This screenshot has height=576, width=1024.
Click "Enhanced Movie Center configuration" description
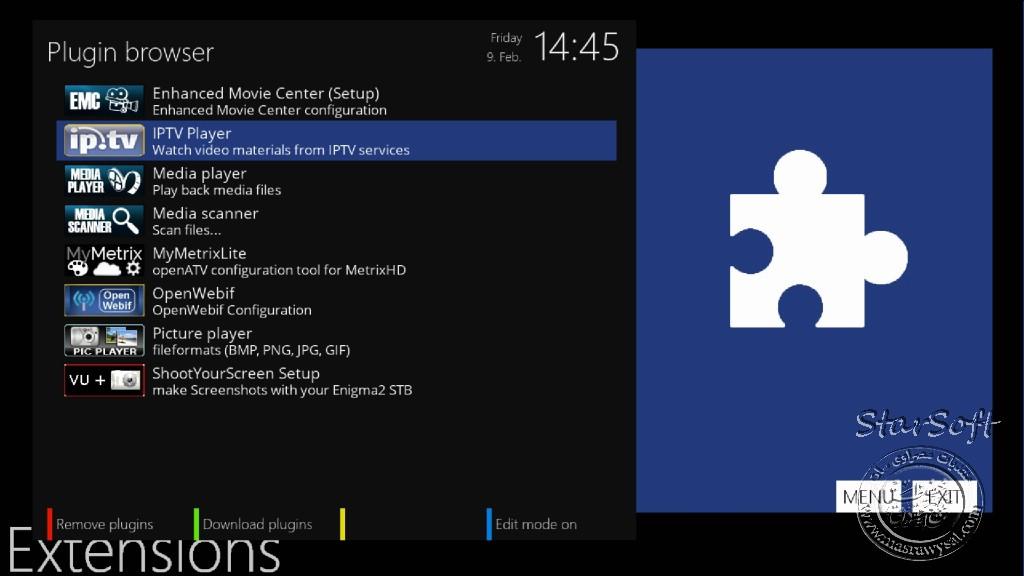pos(269,110)
